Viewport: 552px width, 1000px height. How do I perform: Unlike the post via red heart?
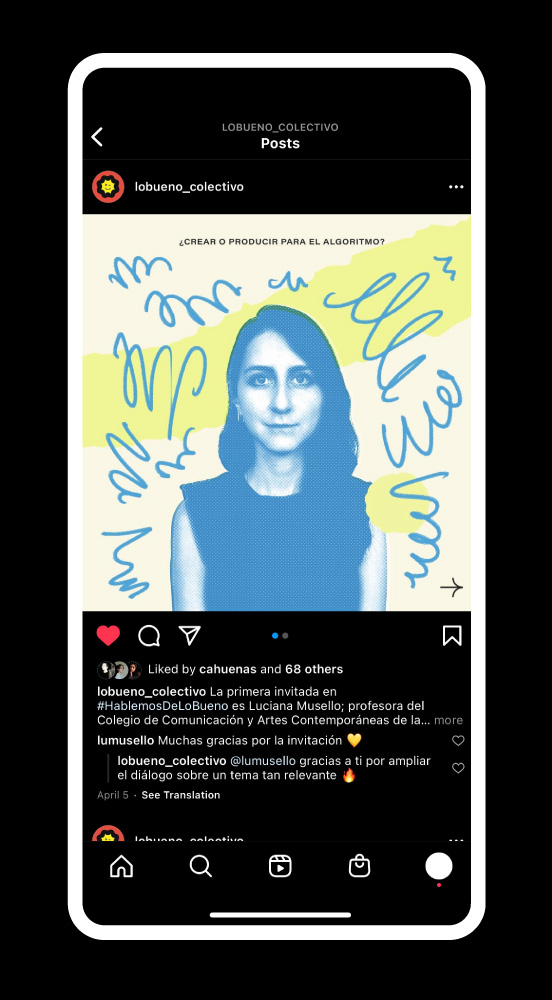[108, 635]
